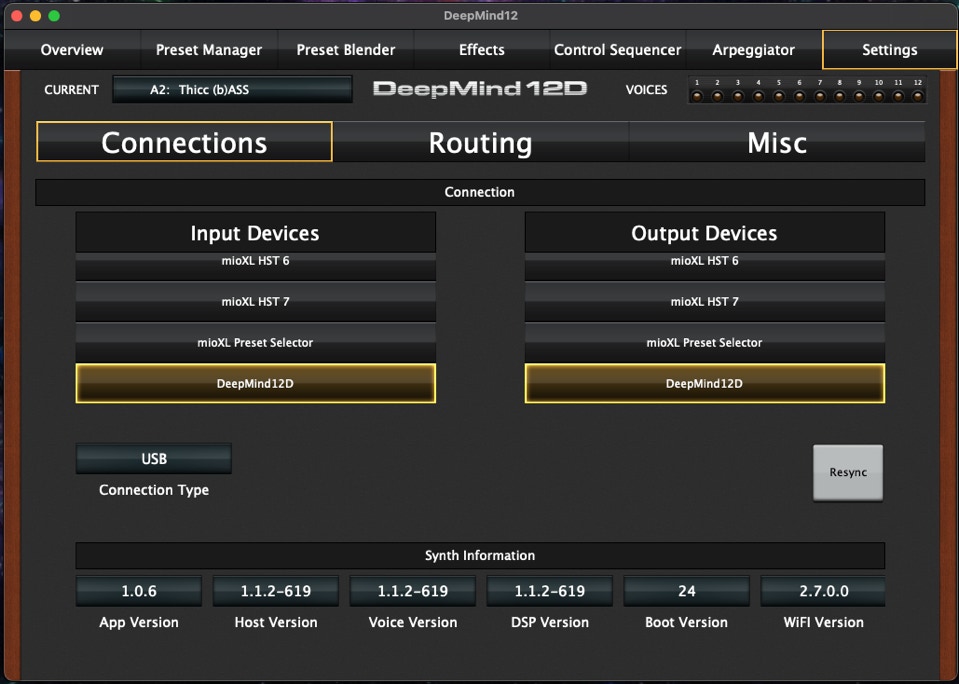Click the current preset name A2: Thicc (b)ASS

(x=232, y=89)
